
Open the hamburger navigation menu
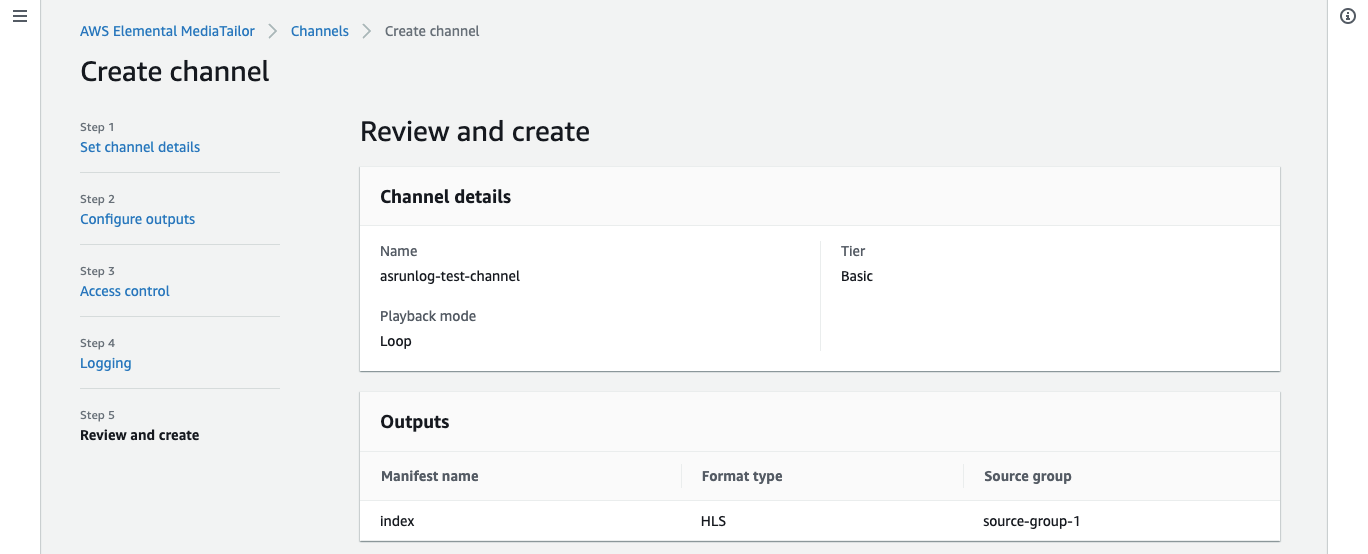(19, 17)
